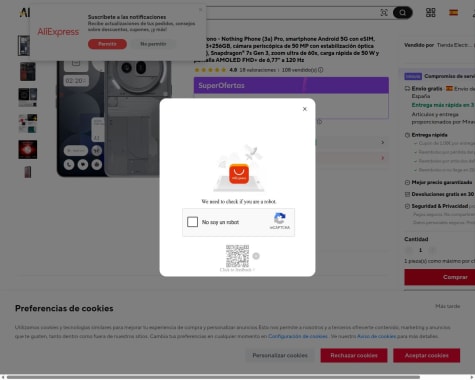Select first product thumbnail

[x=24, y=45]
